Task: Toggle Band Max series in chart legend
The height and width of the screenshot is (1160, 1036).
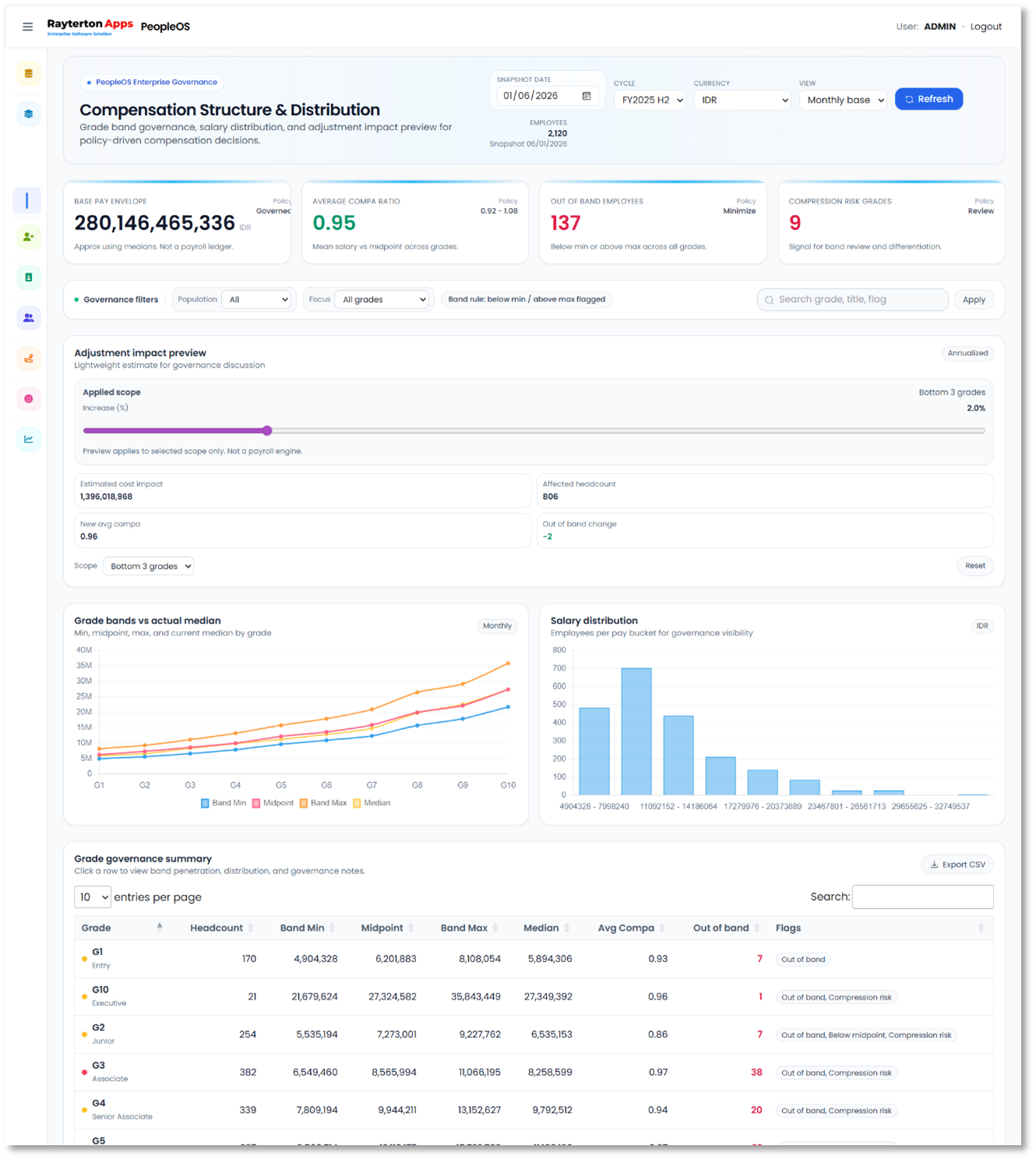Action: click(x=323, y=803)
